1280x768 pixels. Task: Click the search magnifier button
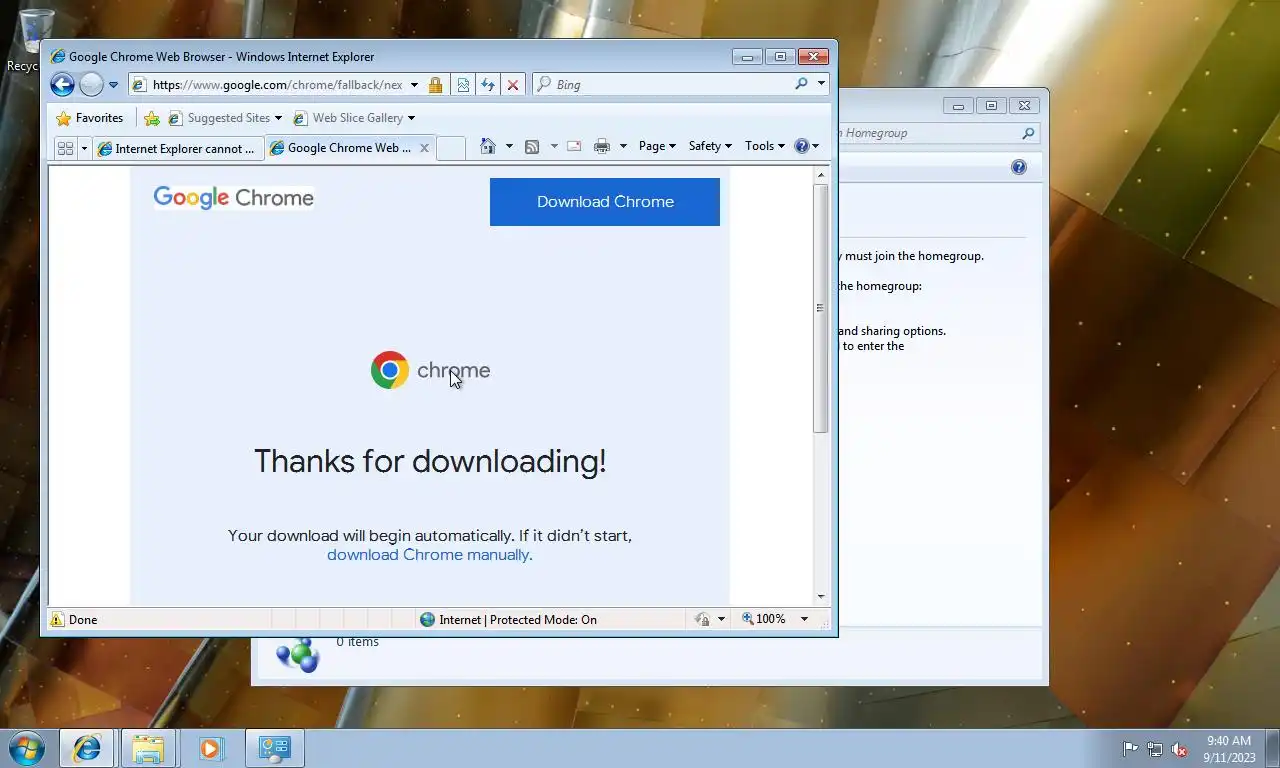coord(801,84)
